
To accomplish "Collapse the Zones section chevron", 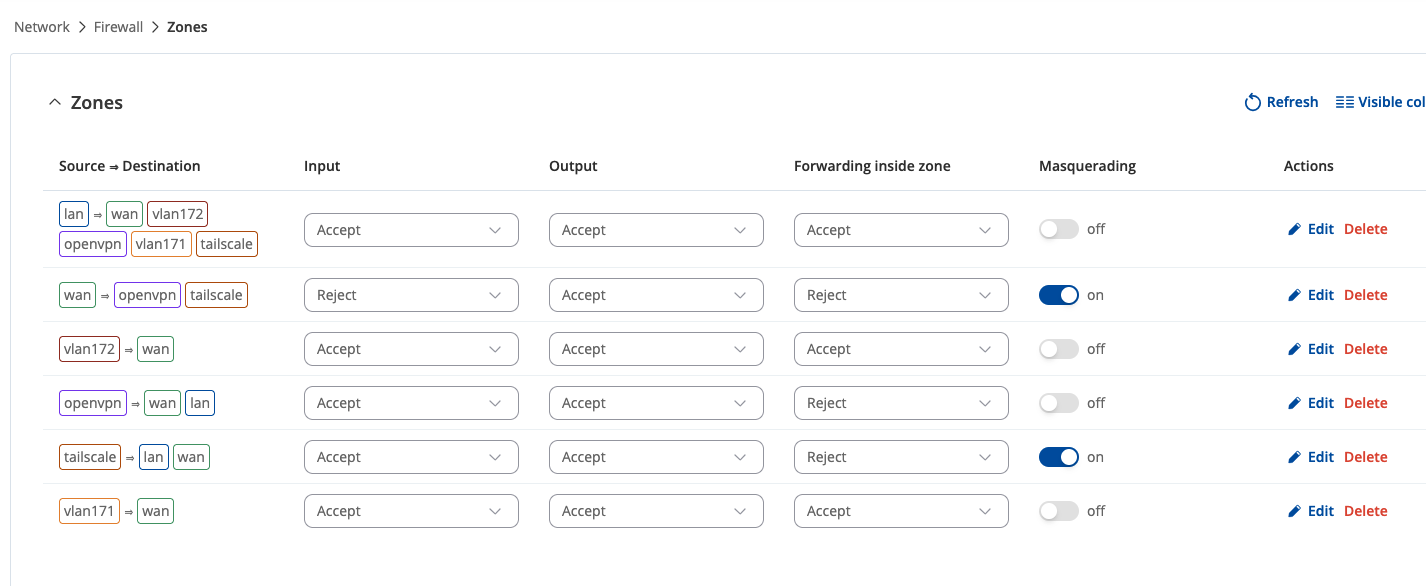I will [55, 103].
